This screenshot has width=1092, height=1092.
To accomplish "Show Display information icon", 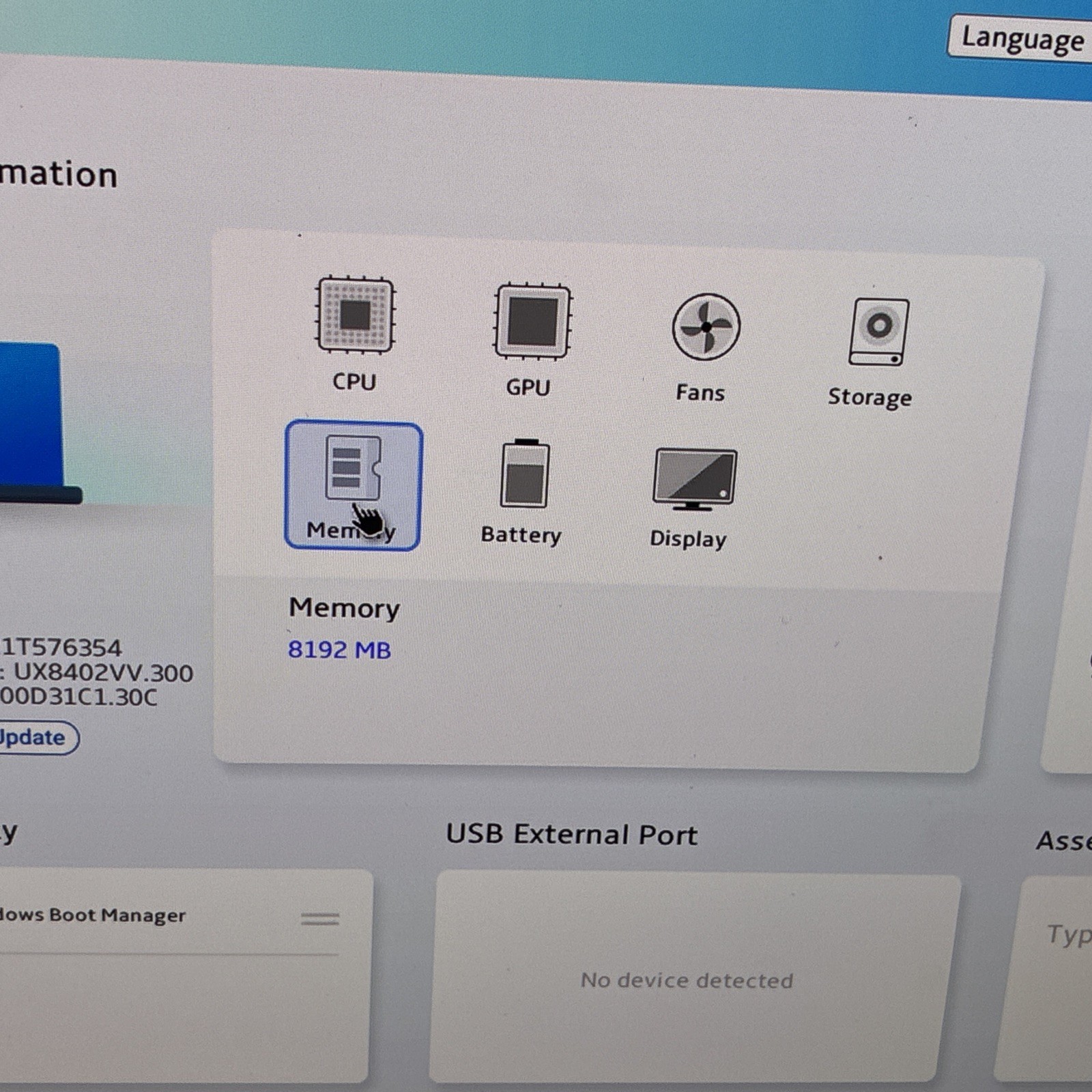I will tap(695, 480).
